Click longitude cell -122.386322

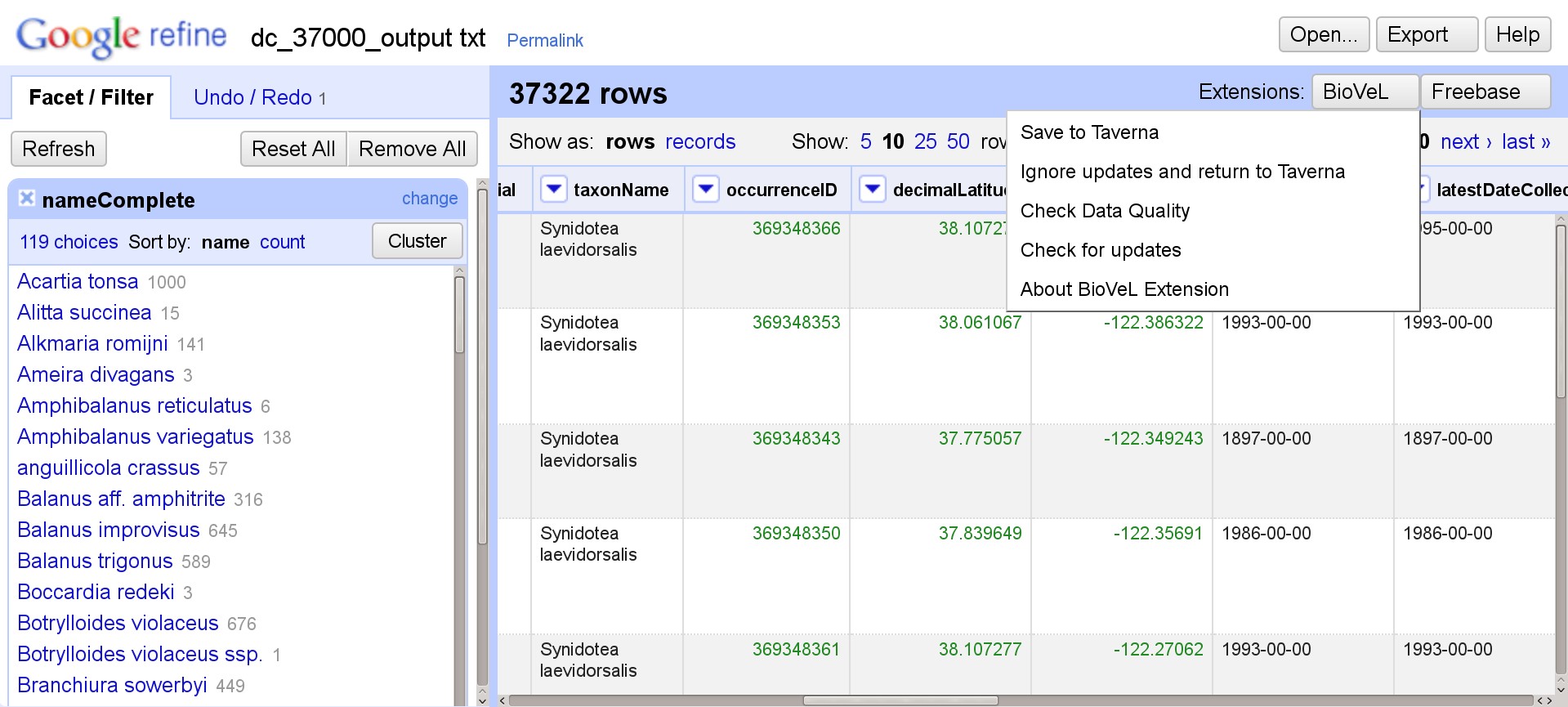(x=1153, y=322)
